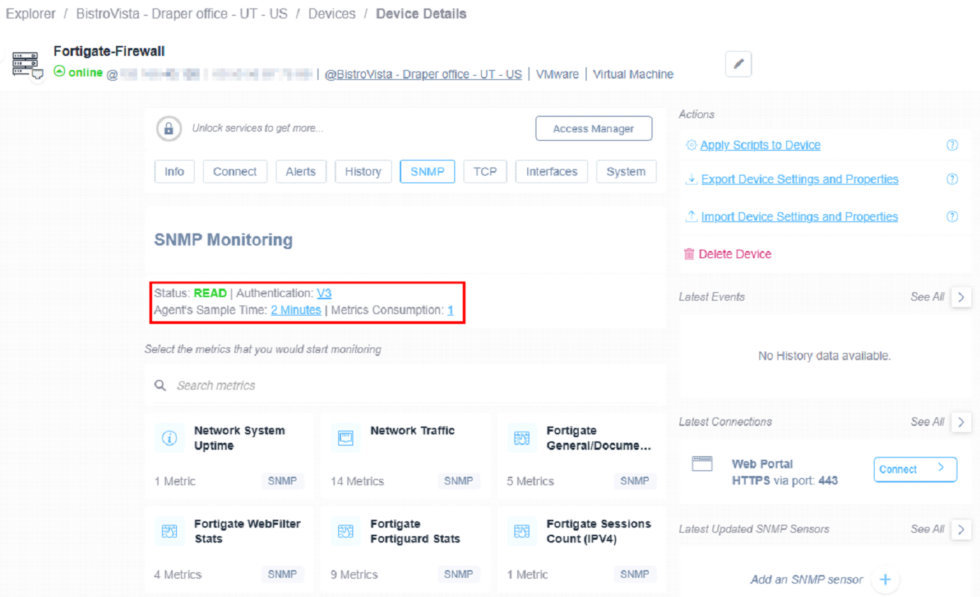Viewport: 980px width, 597px height.
Task: Click the pencil edit device icon
Action: 738,64
